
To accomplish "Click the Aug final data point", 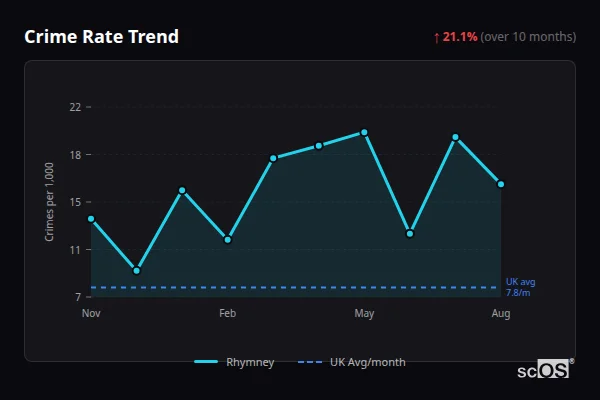I will coord(501,184).
